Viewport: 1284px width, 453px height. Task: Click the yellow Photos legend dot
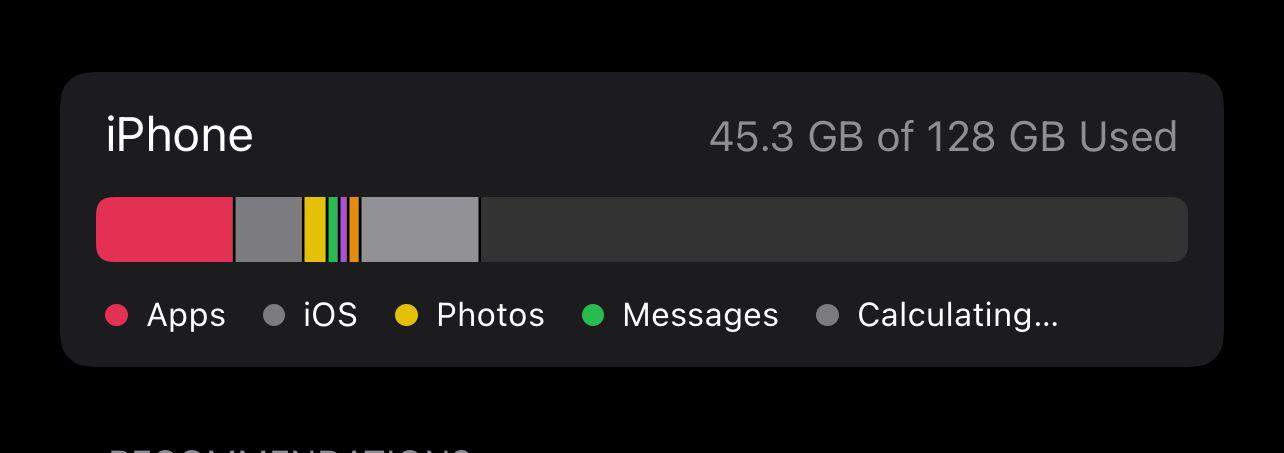(406, 315)
